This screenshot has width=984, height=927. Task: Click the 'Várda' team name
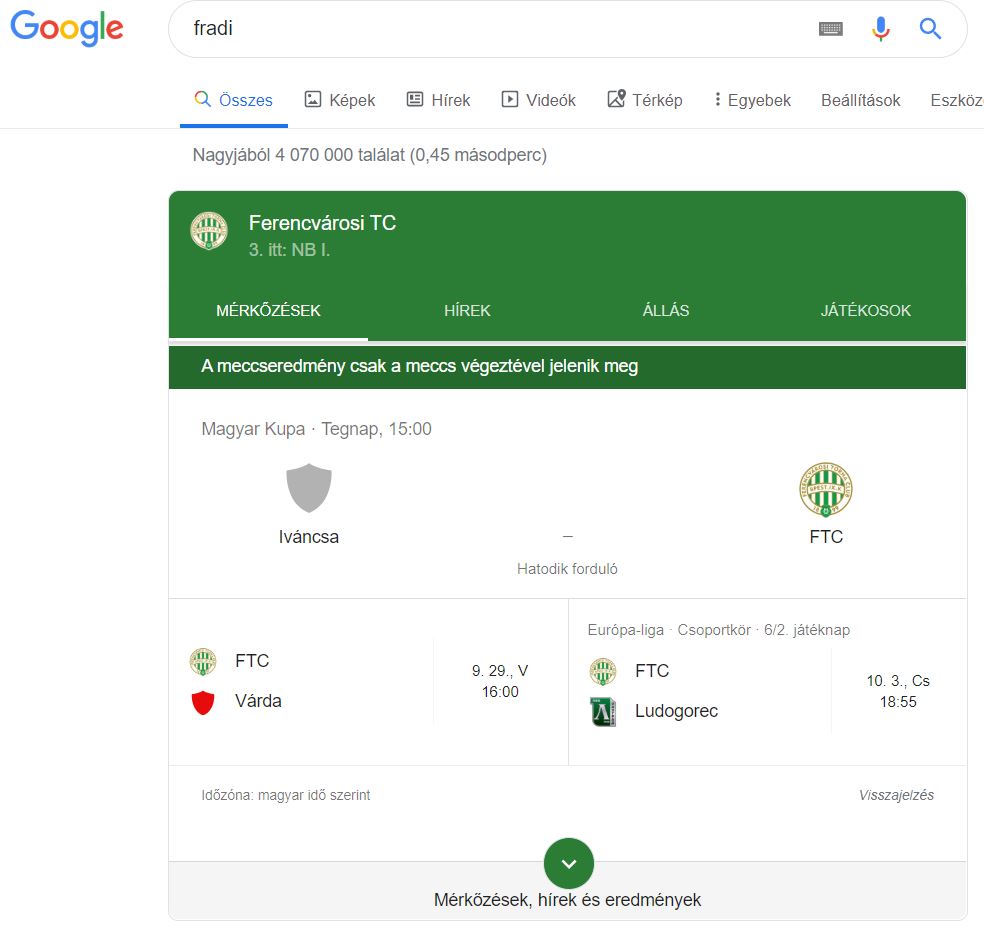tap(258, 701)
